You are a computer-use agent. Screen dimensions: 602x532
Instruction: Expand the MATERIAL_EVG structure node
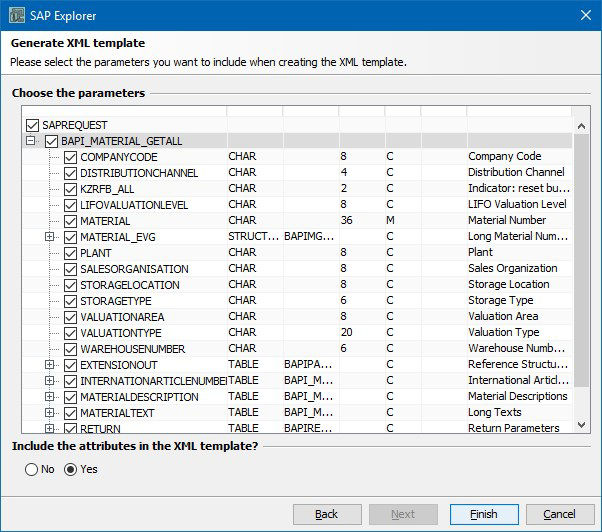click(49, 236)
